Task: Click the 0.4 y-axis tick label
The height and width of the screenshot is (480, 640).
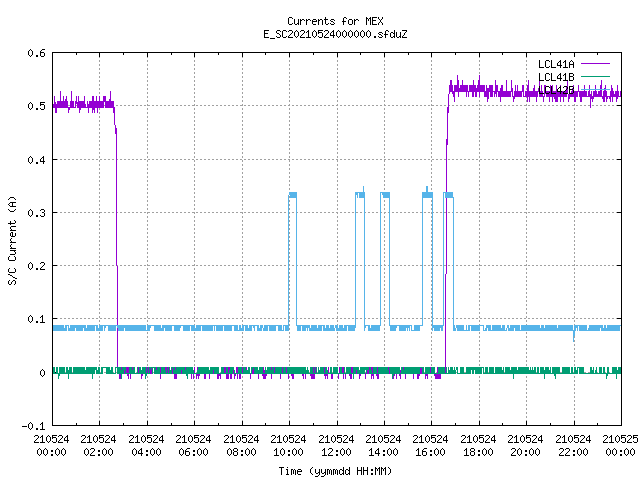Action: (36, 160)
